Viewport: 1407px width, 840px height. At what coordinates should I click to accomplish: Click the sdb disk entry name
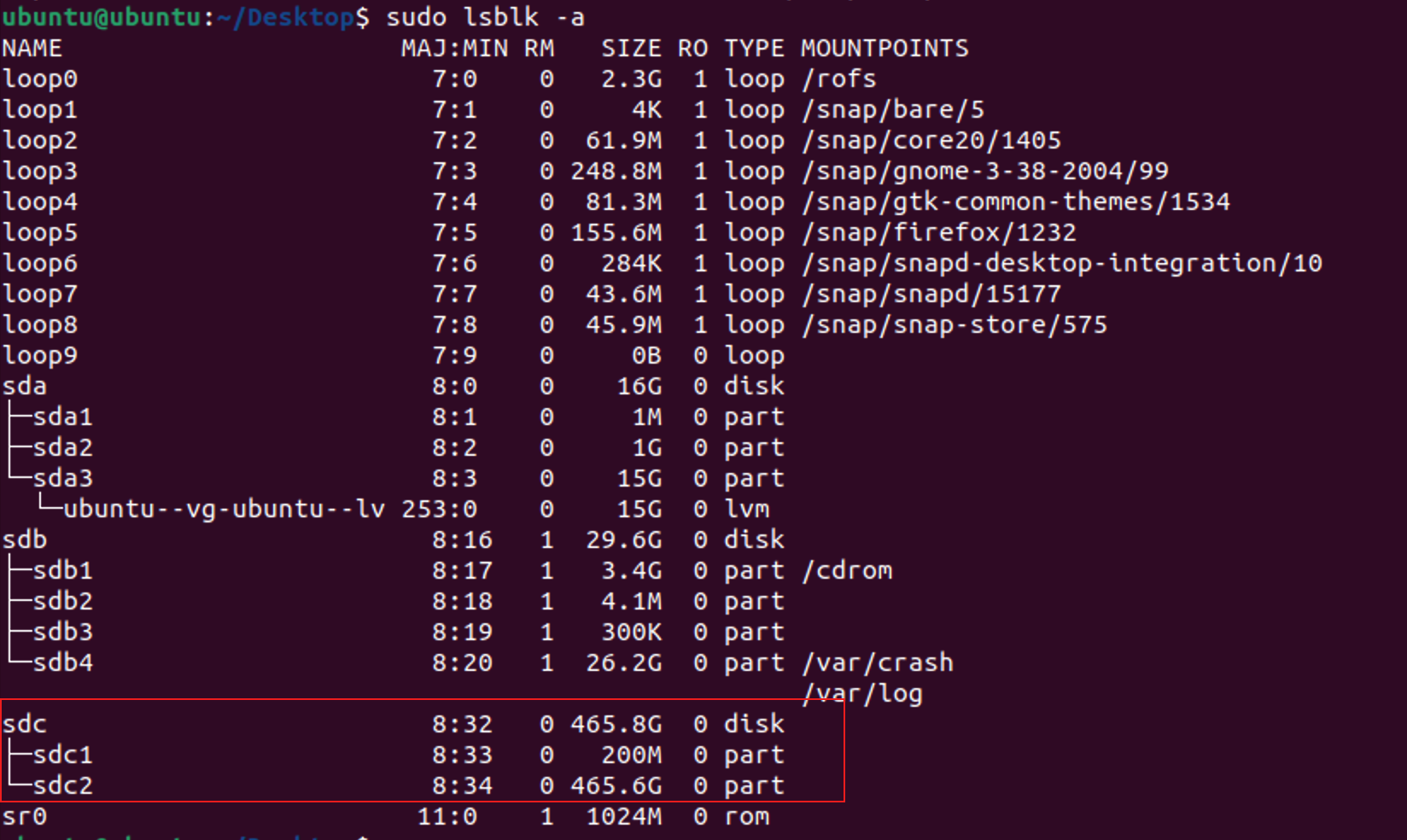pyautogui.click(x=25, y=540)
